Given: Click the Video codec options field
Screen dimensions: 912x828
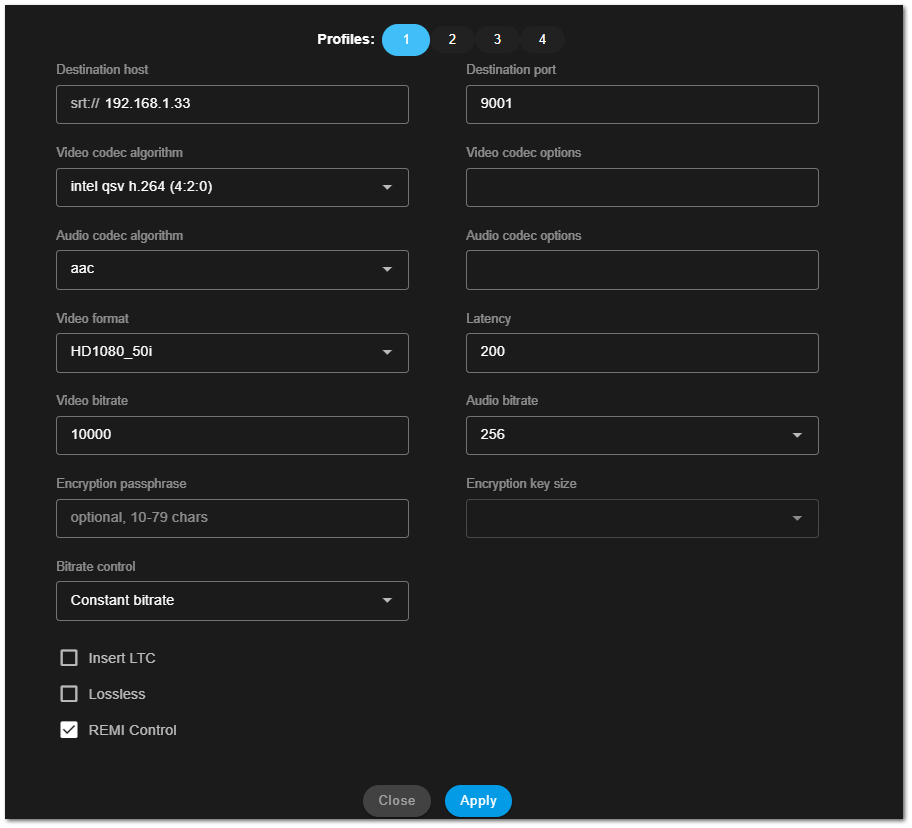Looking at the screenshot, I should tap(642, 187).
